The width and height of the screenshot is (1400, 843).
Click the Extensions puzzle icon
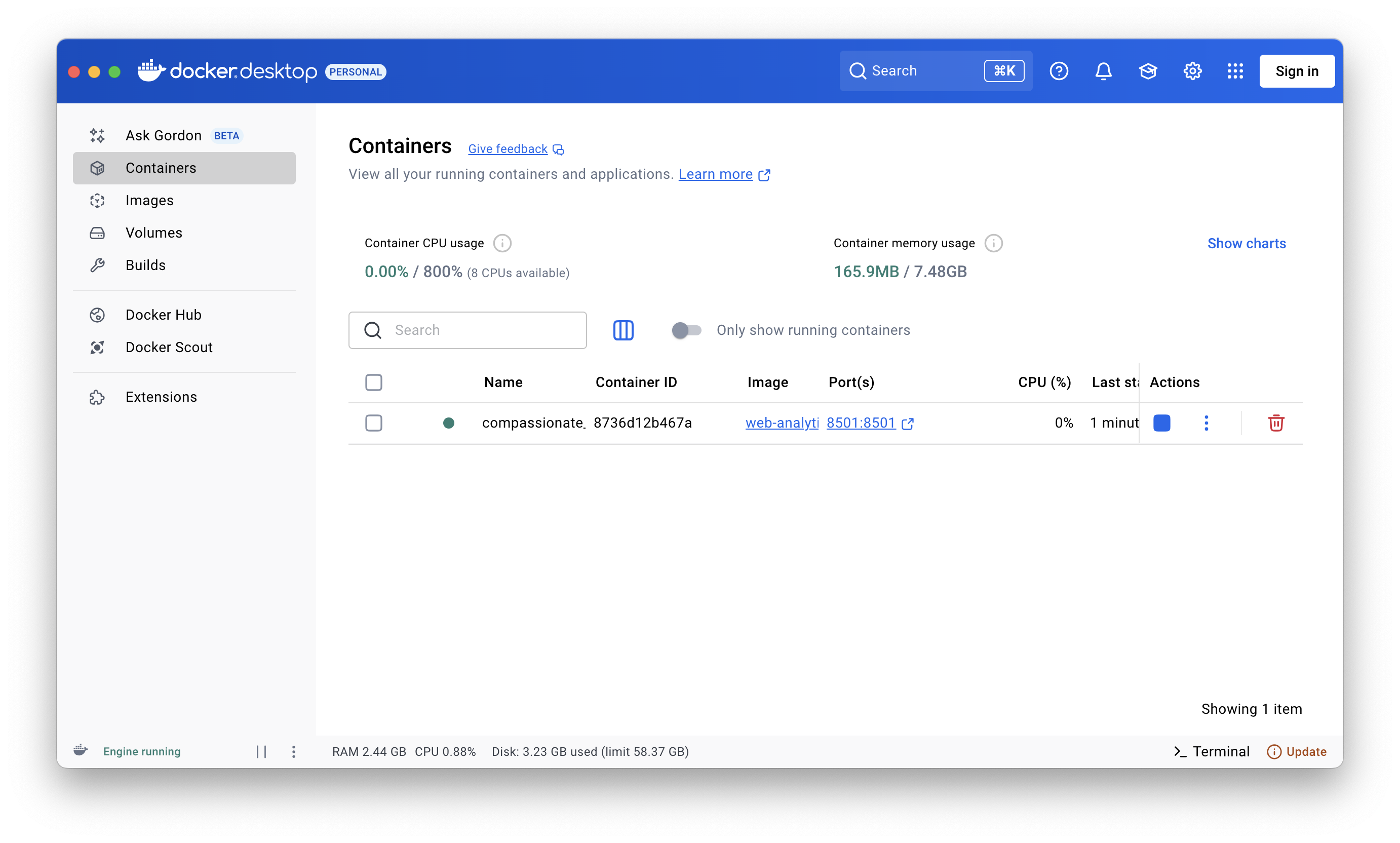pyautogui.click(x=97, y=397)
